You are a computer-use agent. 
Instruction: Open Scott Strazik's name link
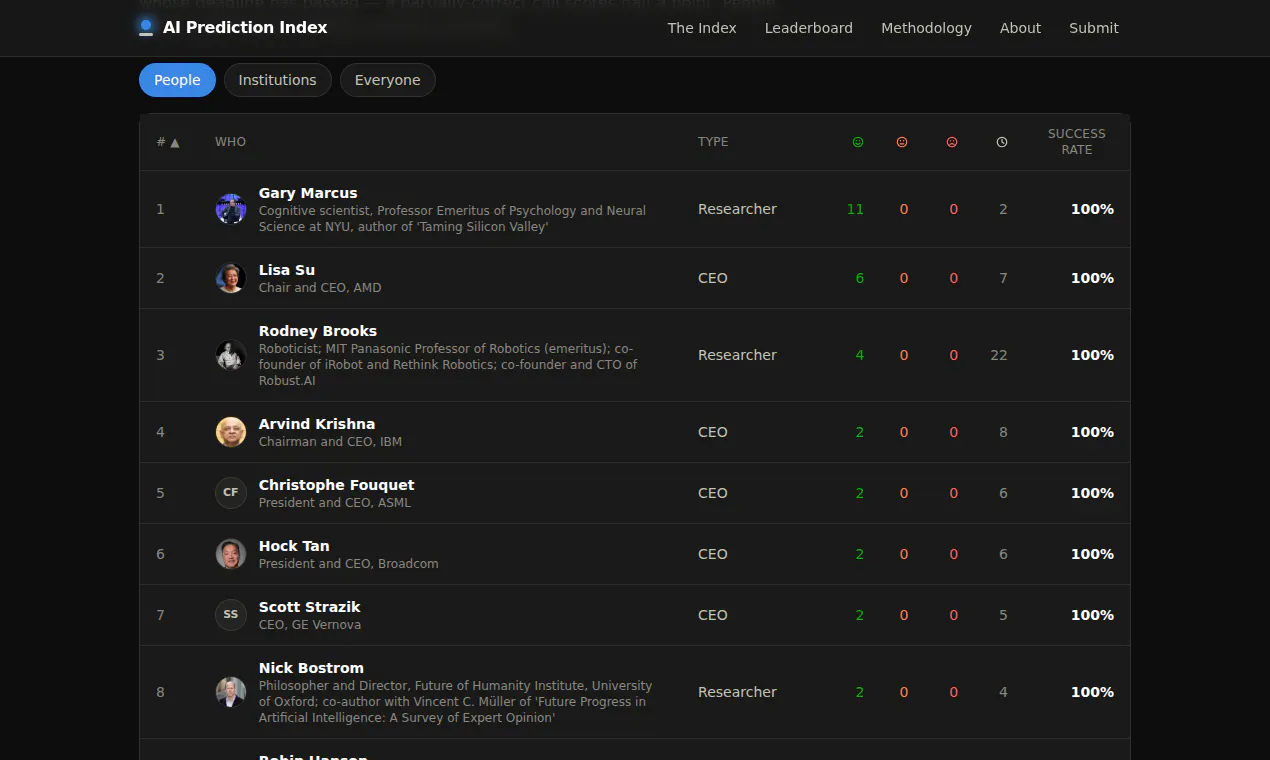pos(310,607)
